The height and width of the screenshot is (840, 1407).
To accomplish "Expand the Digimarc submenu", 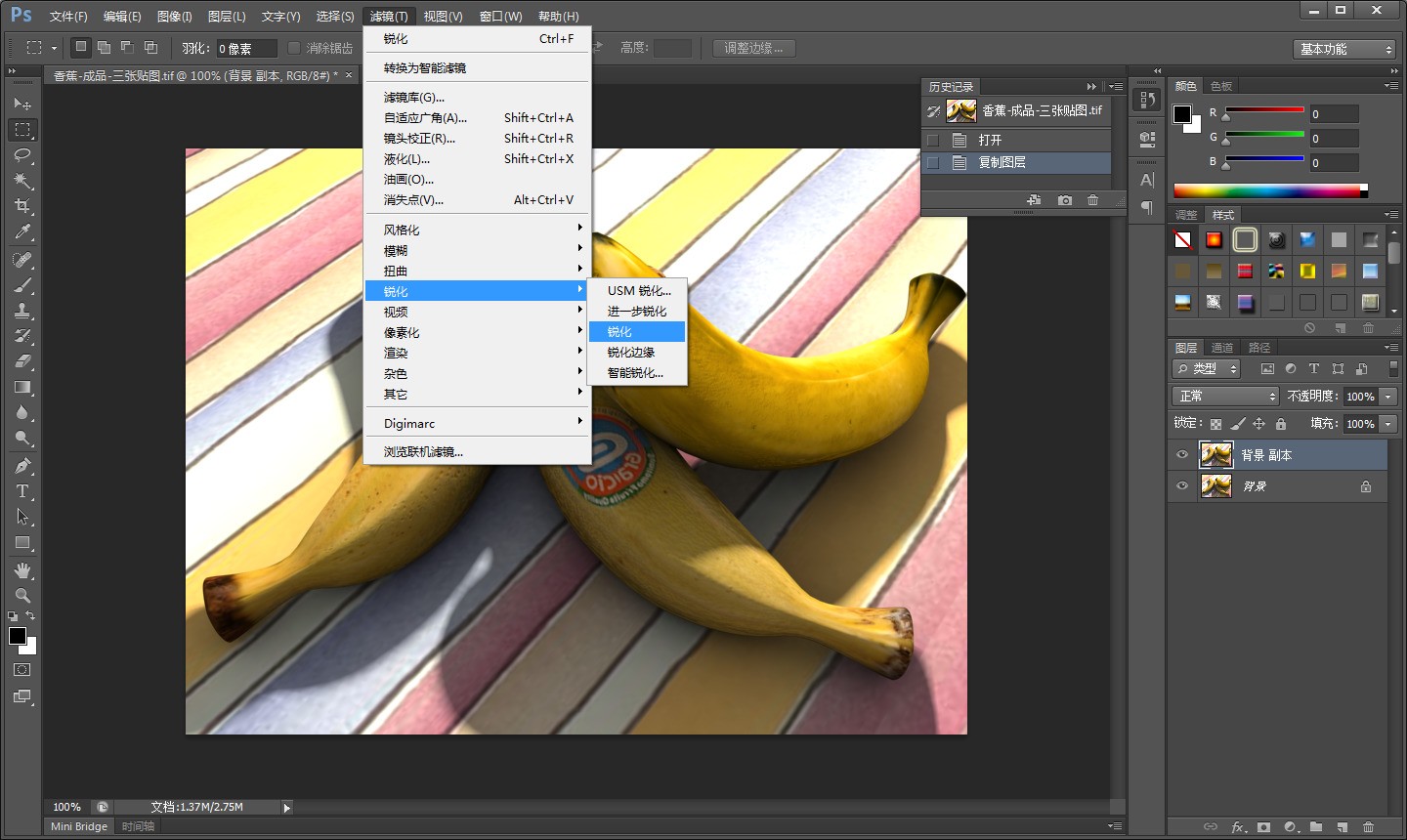I will 477,423.
